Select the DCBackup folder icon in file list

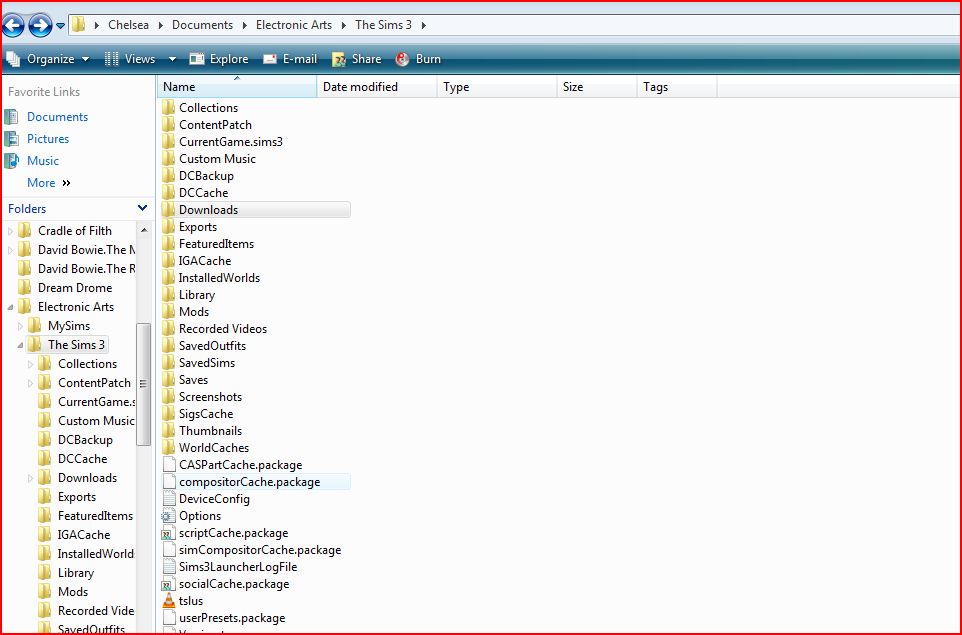tap(169, 175)
